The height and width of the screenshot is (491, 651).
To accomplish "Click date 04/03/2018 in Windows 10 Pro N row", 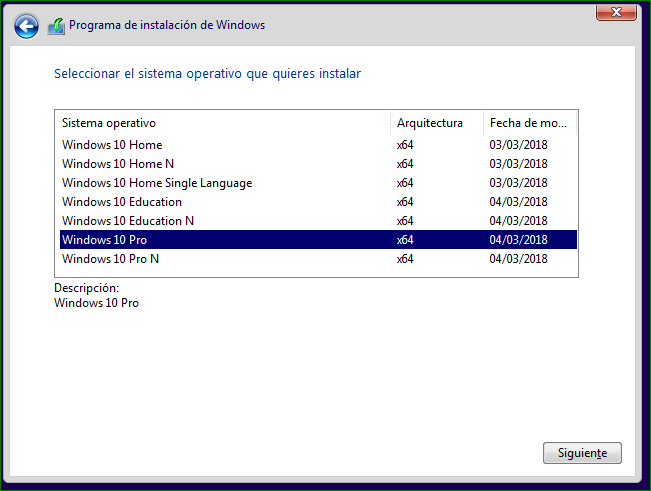I will [518, 259].
